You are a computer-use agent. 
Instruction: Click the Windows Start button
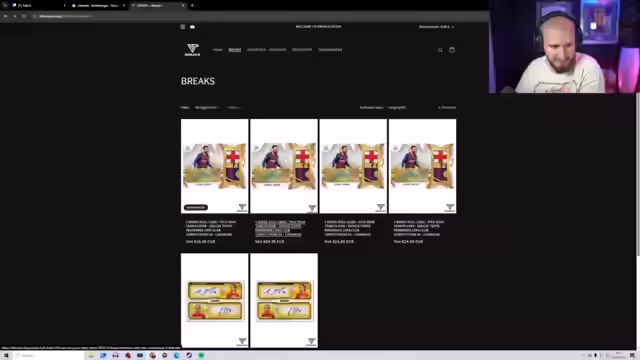pyautogui.click(x=6, y=356)
